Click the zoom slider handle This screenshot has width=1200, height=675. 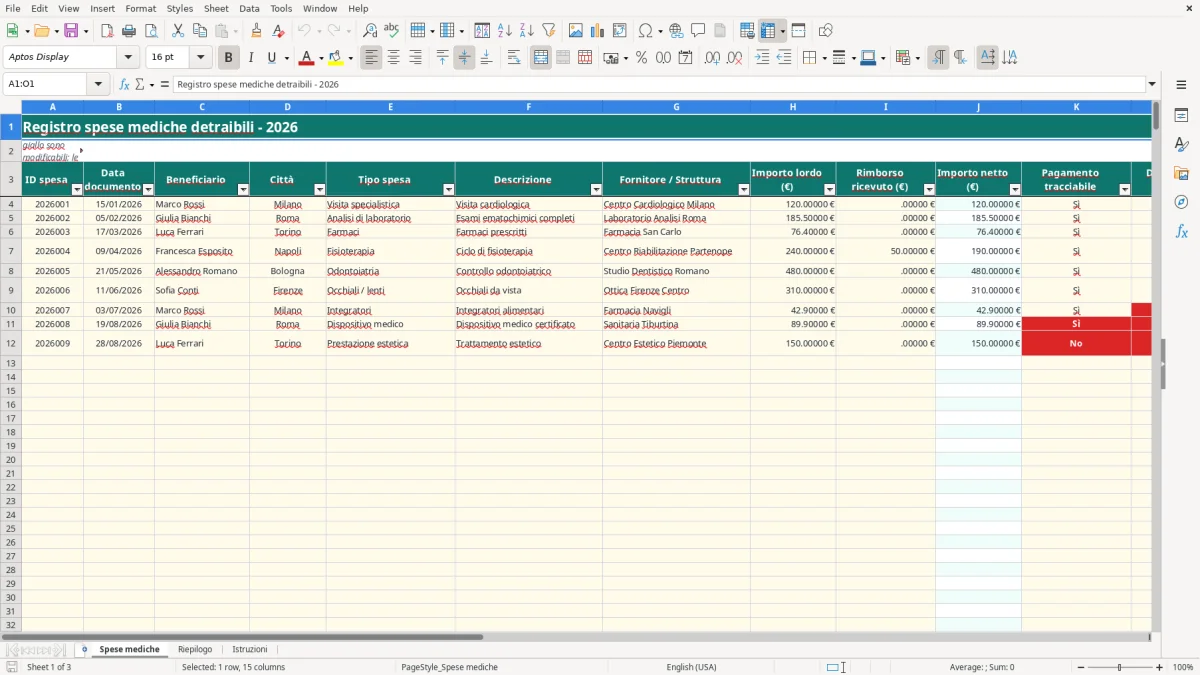[x=1120, y=667]
